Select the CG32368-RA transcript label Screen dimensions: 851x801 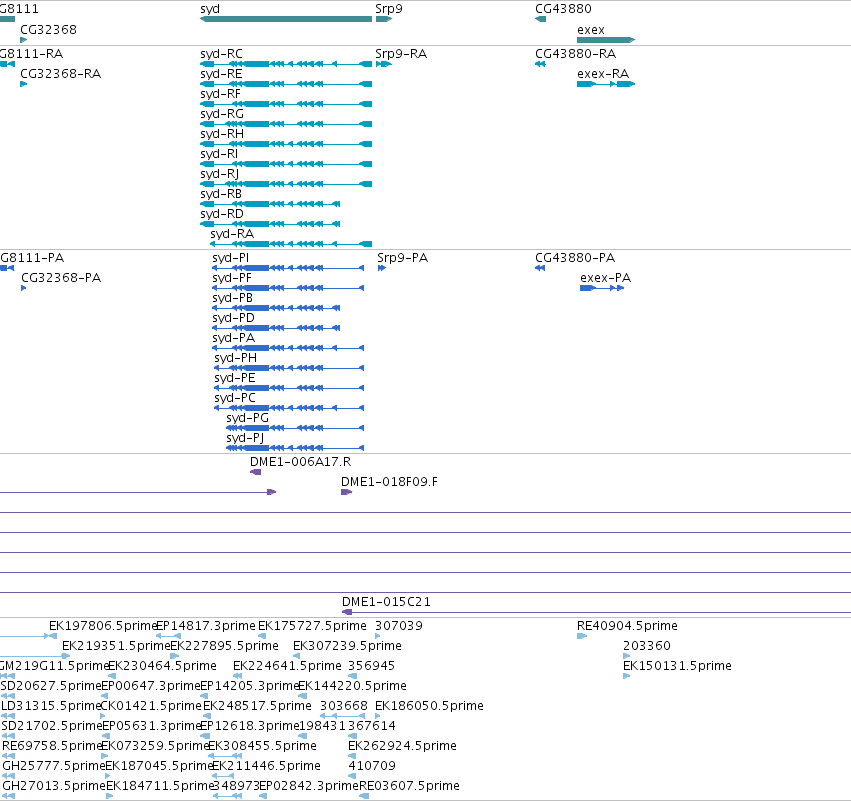[60, 74]
